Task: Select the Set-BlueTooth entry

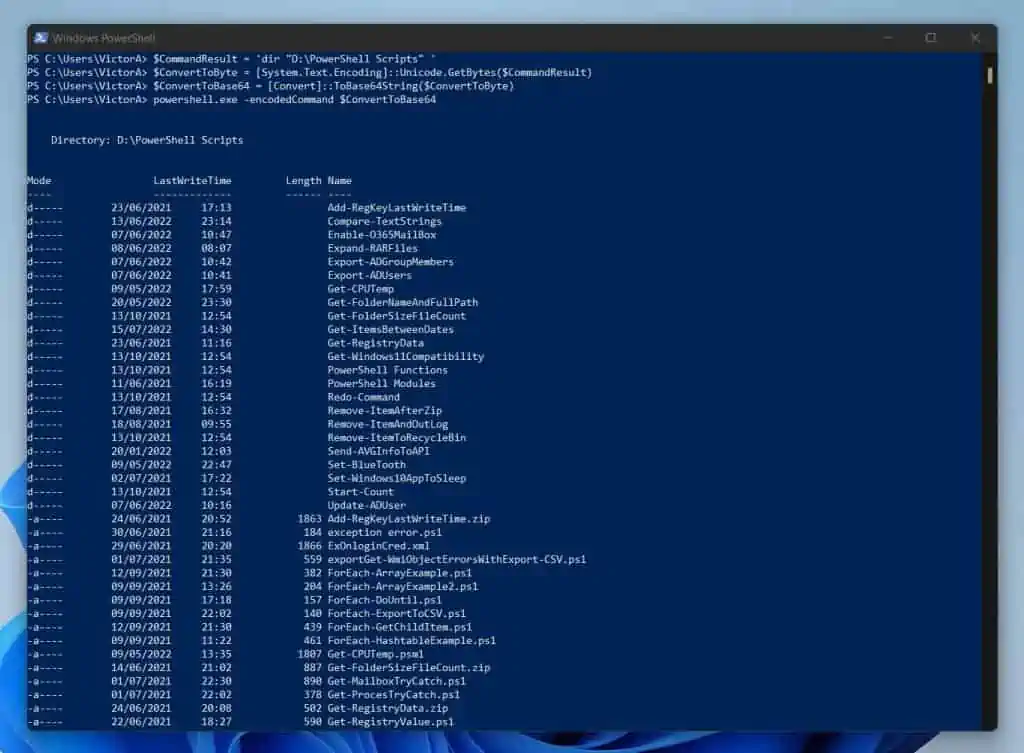Action: point(366,465)
